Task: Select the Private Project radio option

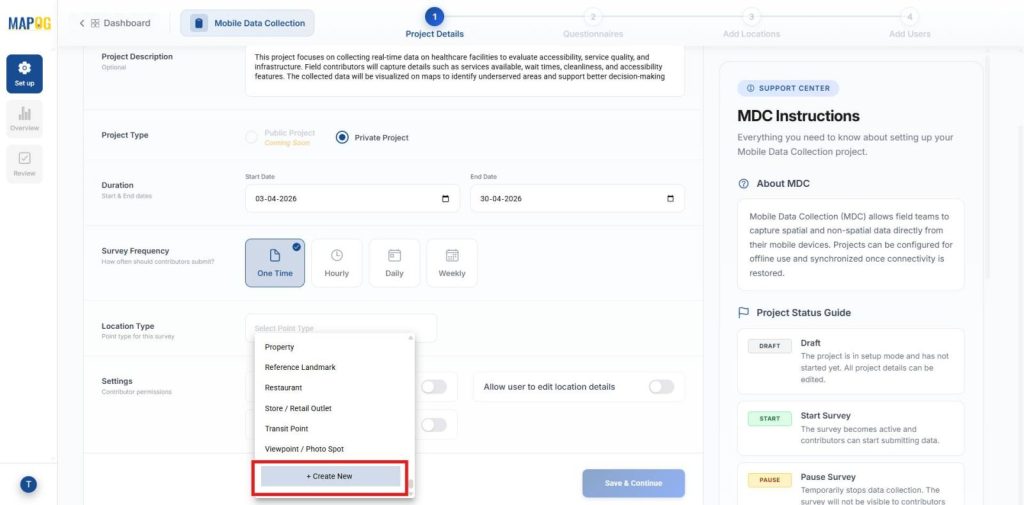Action: [342, 137]
